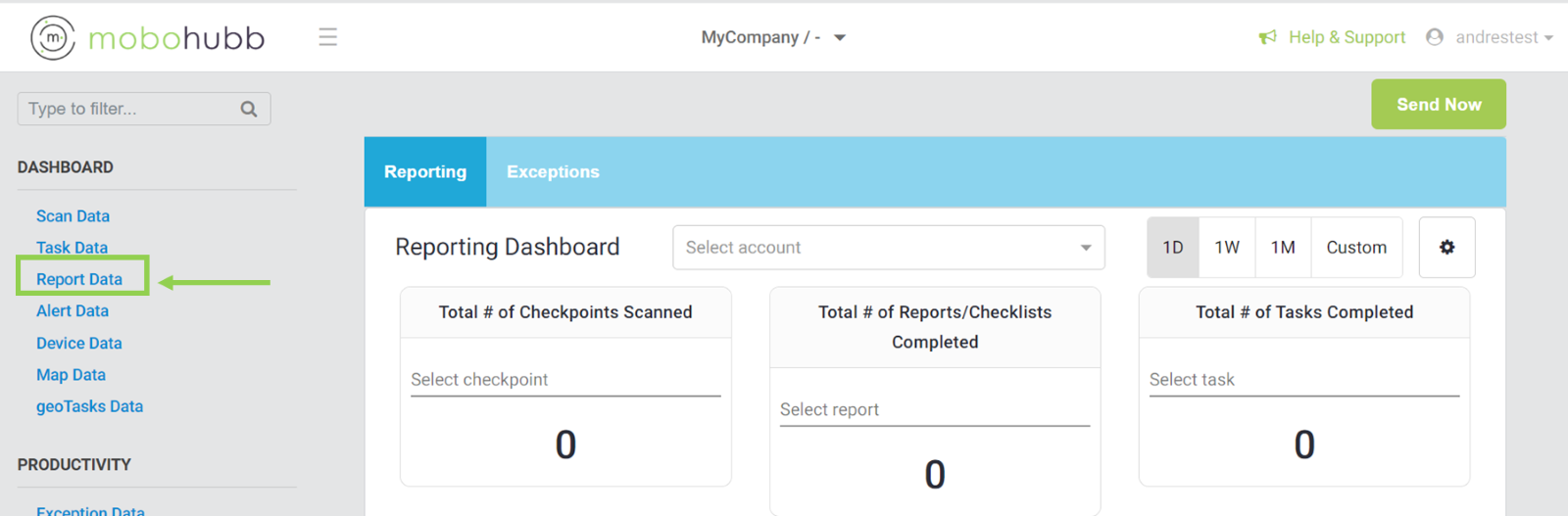Open dashboard settings gear icon
Screen dimensions: 1568x516
(1446, 248)
